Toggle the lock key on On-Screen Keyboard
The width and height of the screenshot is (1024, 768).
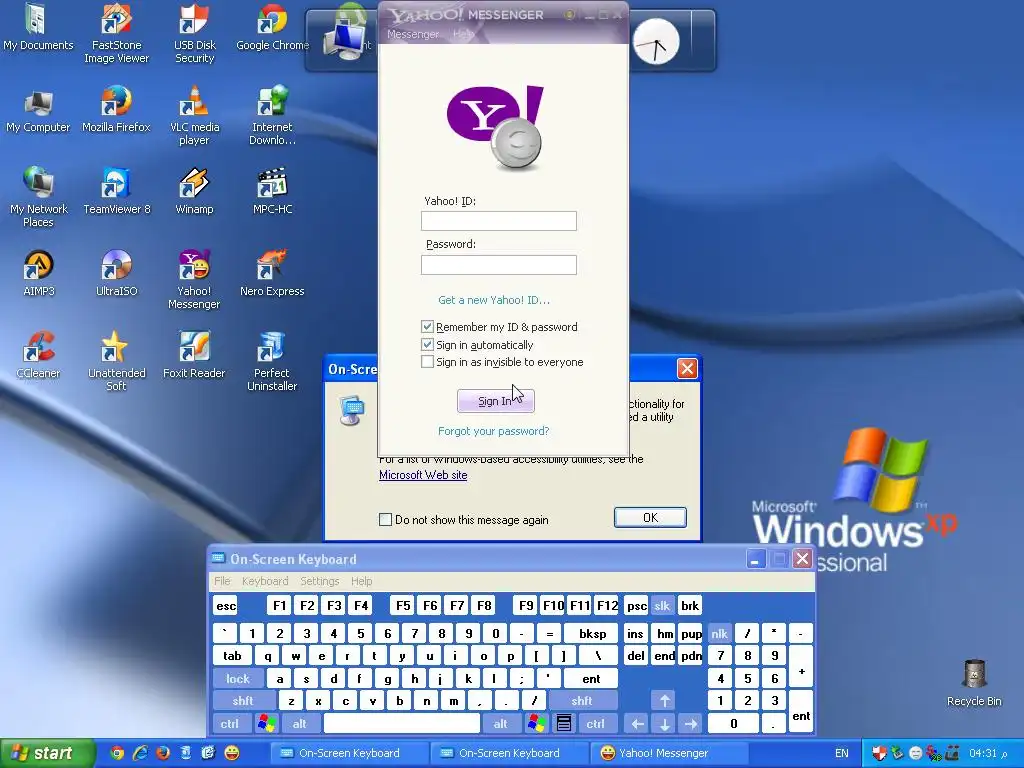[x=238, y=679]
